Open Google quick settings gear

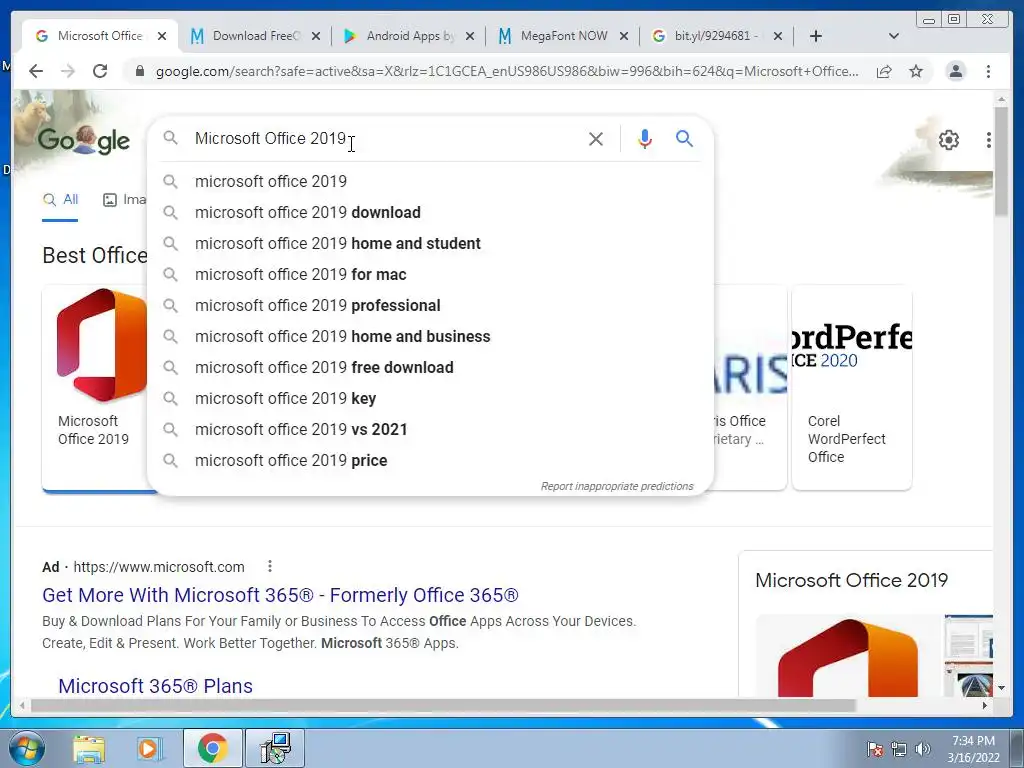[x=949, y=140]
